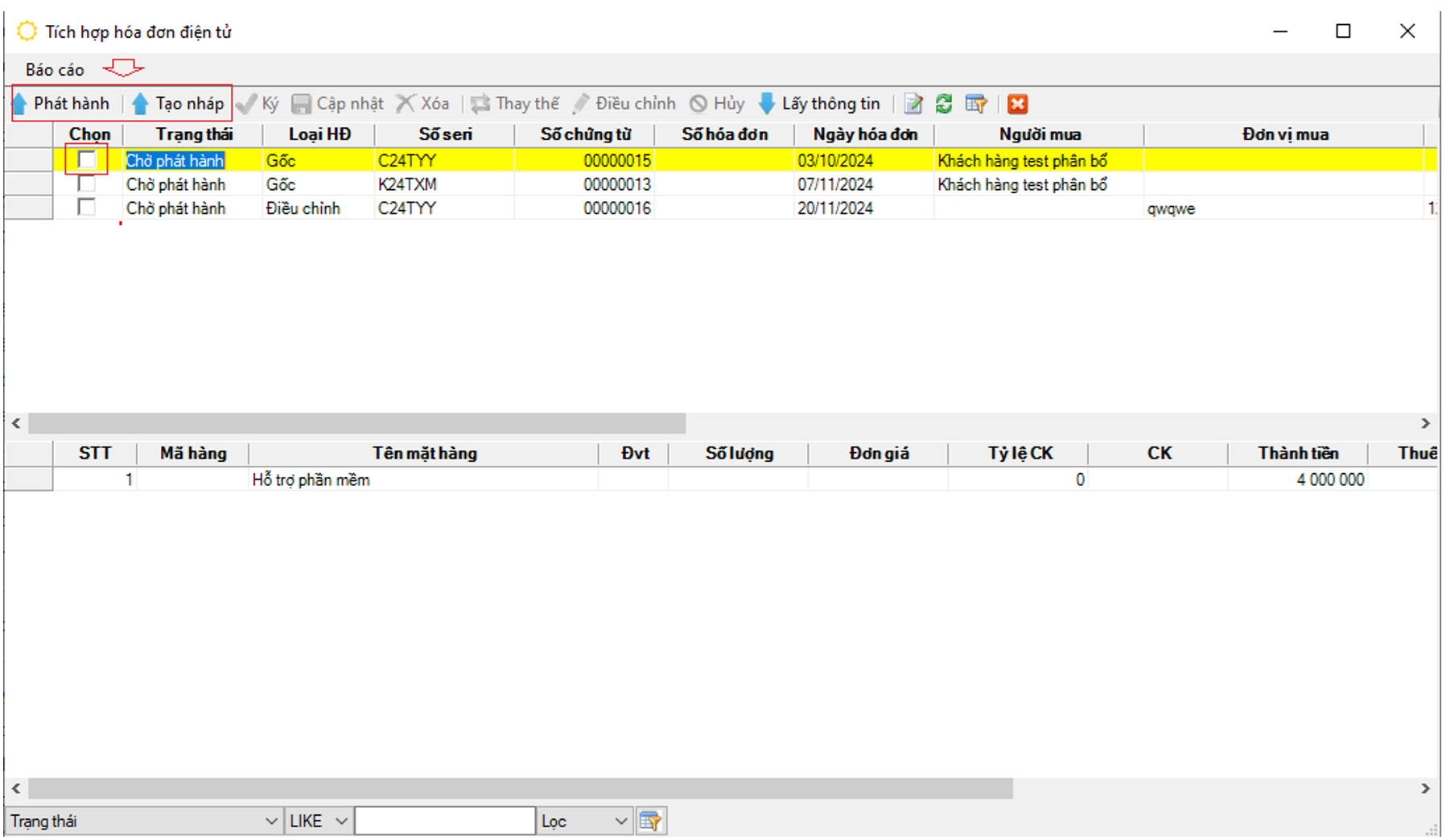Image resolution: width=1442 pixels, height=840 pixels.
Task: Tick checkbox for invoice 00000013
Action: 87,184
